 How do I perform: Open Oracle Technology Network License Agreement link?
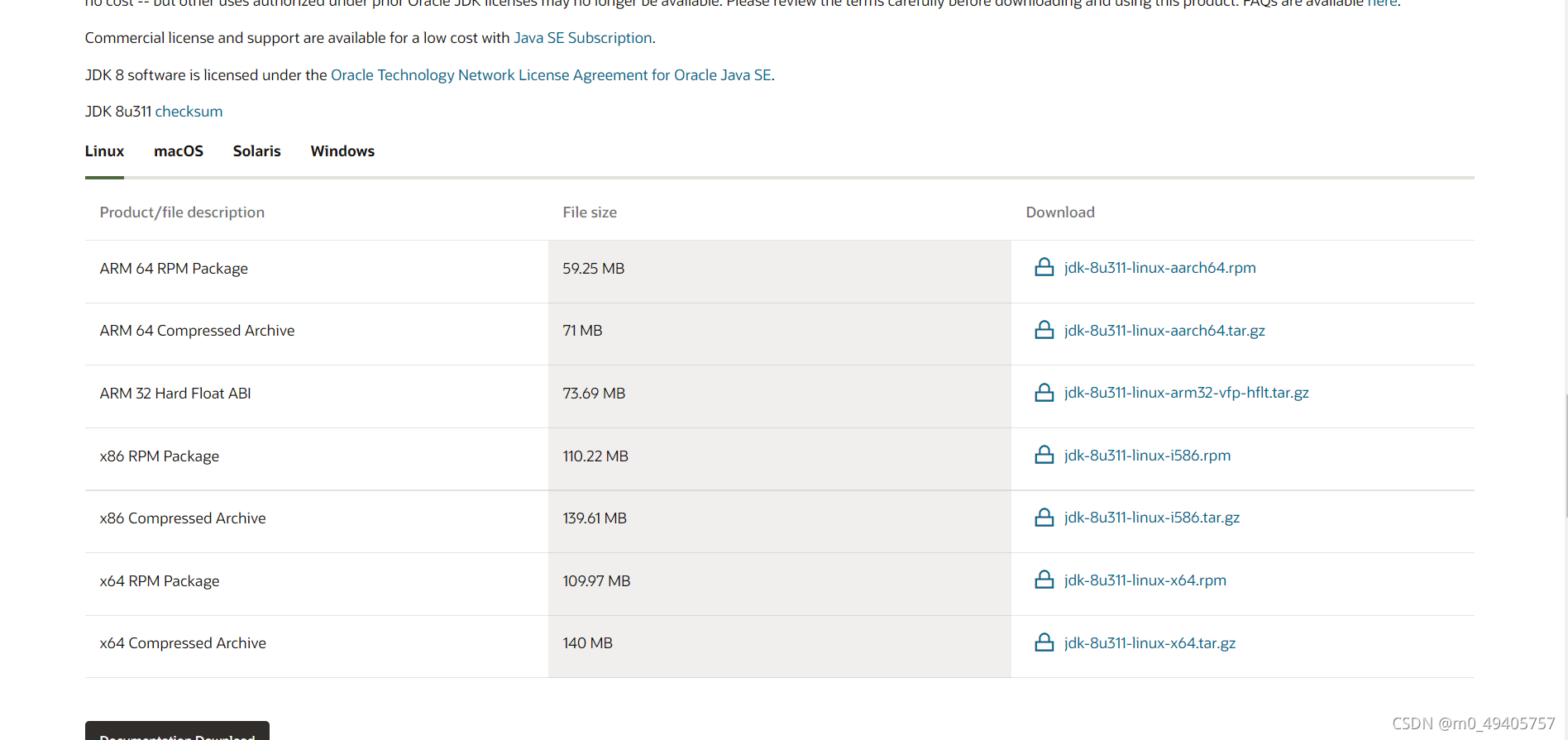tap(551, 75)
